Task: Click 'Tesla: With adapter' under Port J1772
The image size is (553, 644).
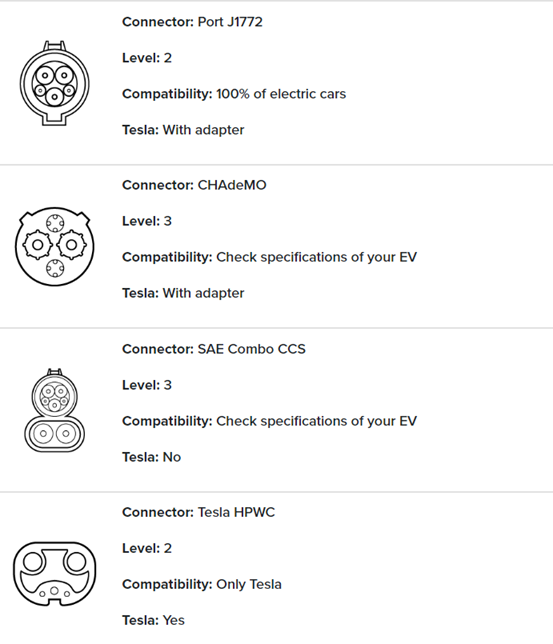Action: 183,130
